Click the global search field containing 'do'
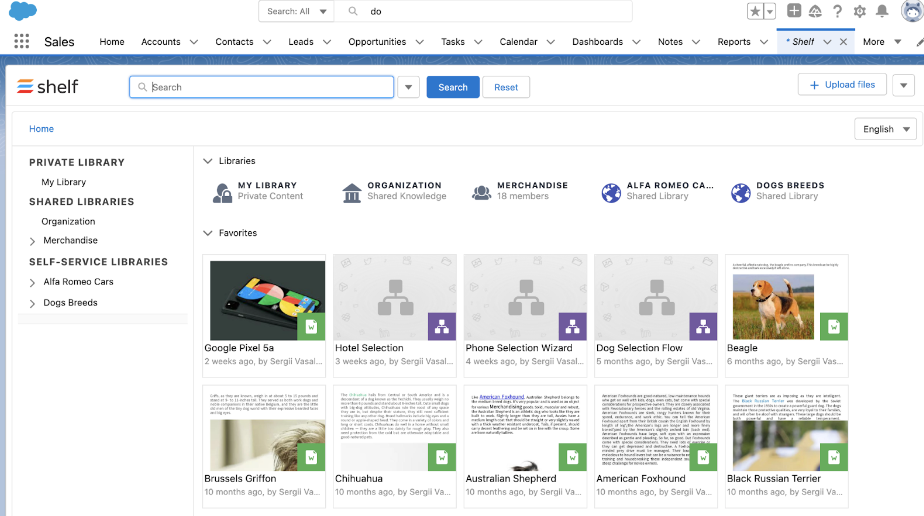The image size is (924, 516). tap(483, 11)
